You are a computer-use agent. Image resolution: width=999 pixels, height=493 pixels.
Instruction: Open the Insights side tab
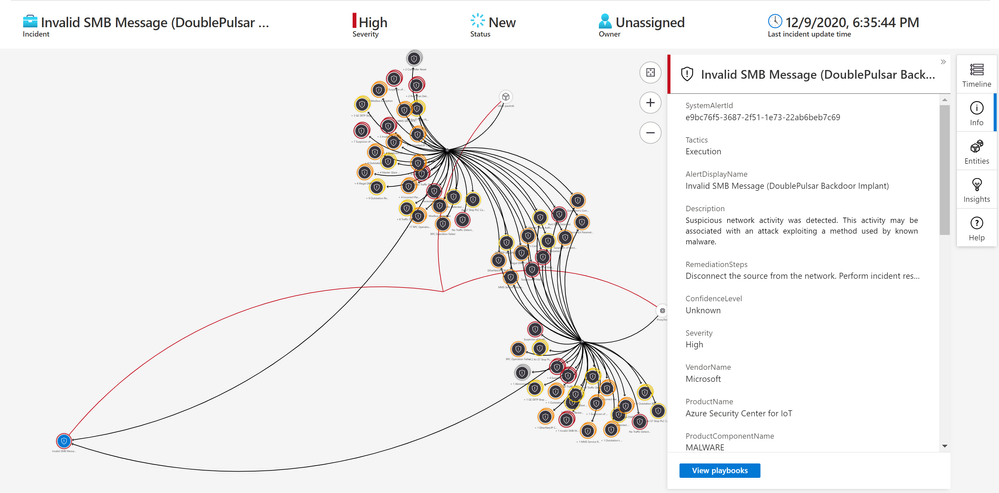[976, 189]
